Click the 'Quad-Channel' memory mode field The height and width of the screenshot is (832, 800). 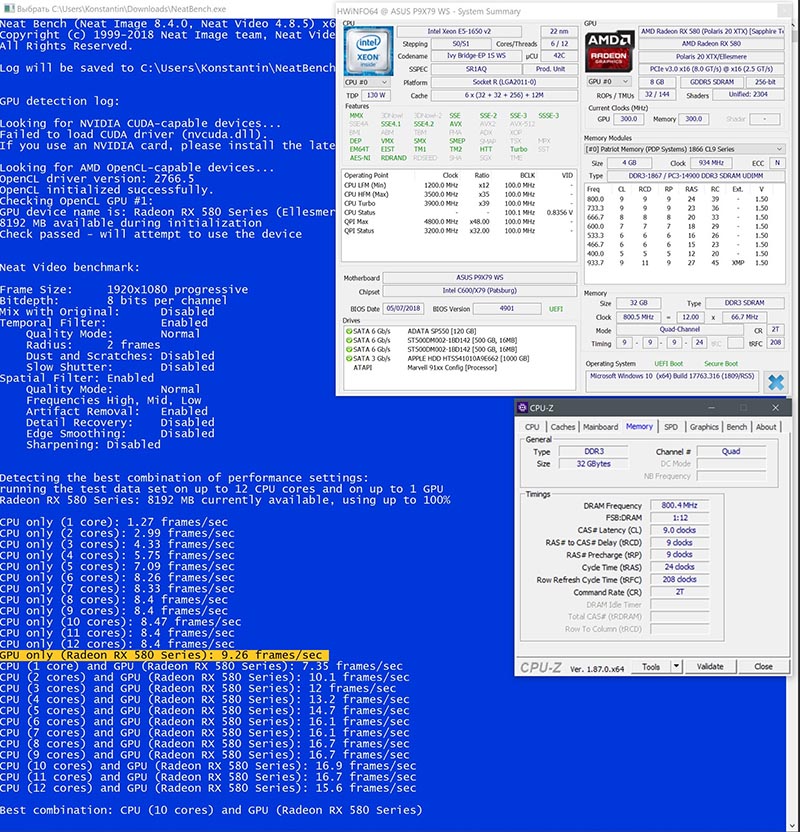click(680, 330)
